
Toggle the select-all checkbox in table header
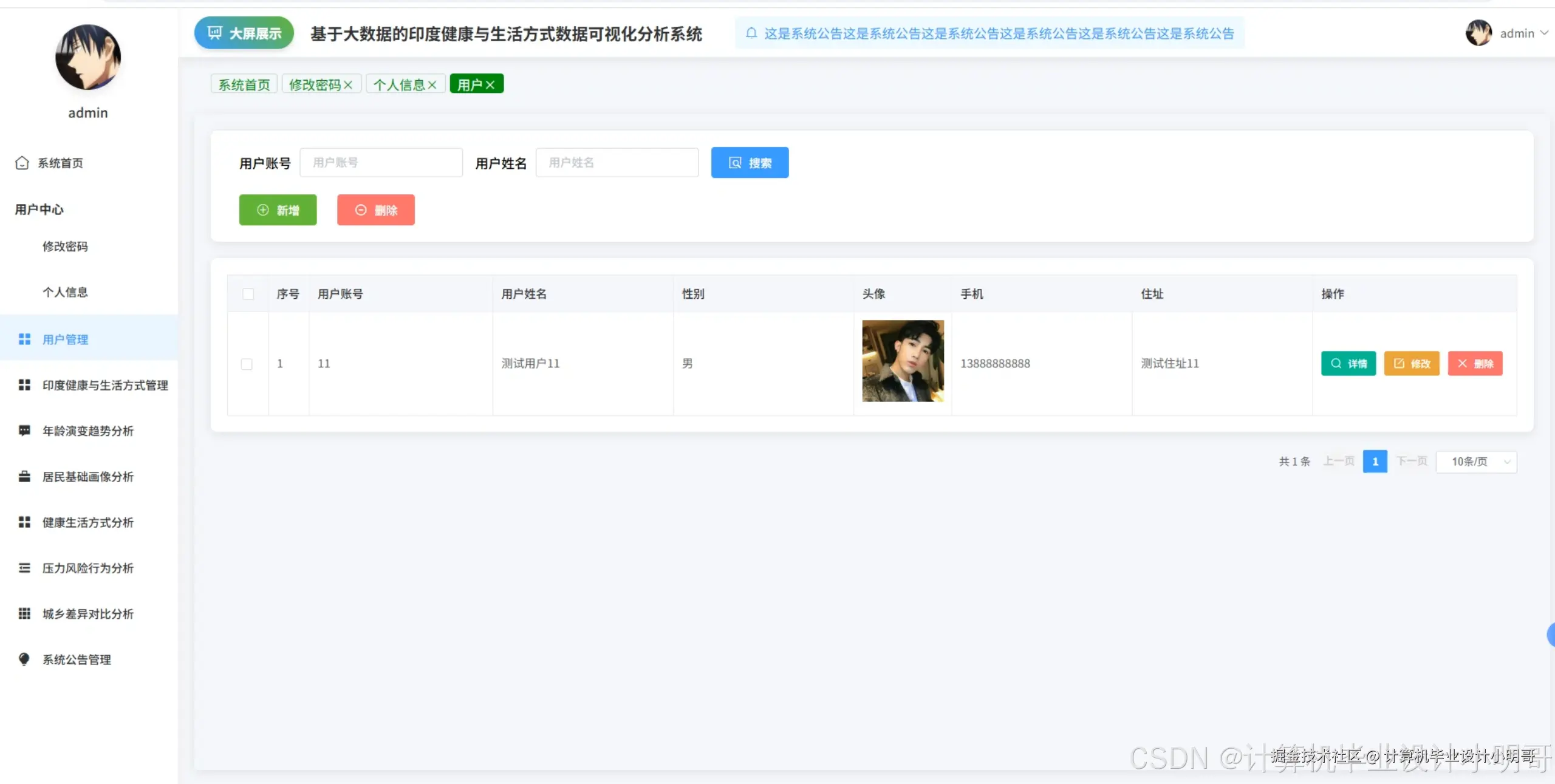(248, 293)
